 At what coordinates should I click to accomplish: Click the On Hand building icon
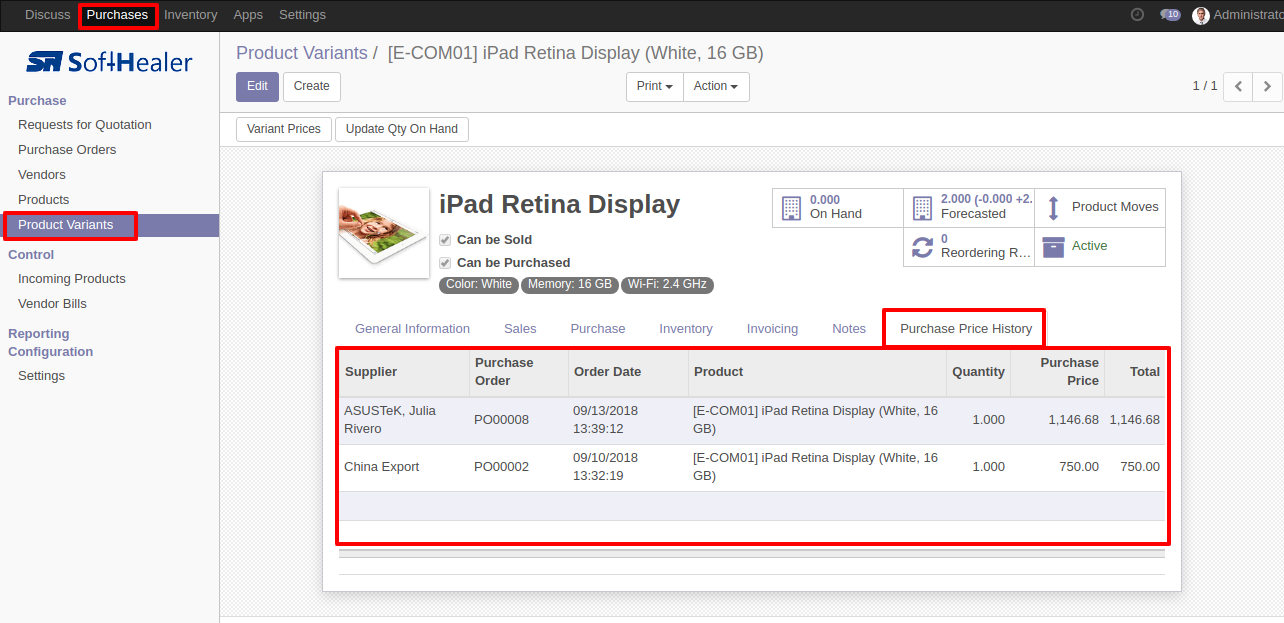(x=791, y=208)
